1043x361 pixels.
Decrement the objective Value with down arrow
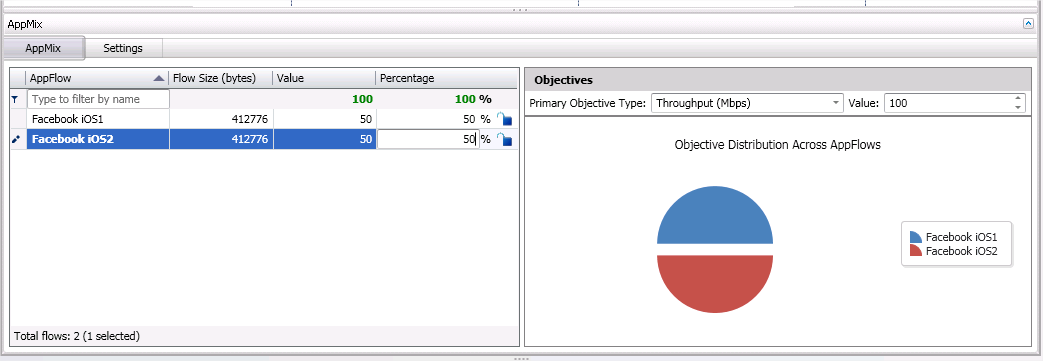(x=1017, y=108)
